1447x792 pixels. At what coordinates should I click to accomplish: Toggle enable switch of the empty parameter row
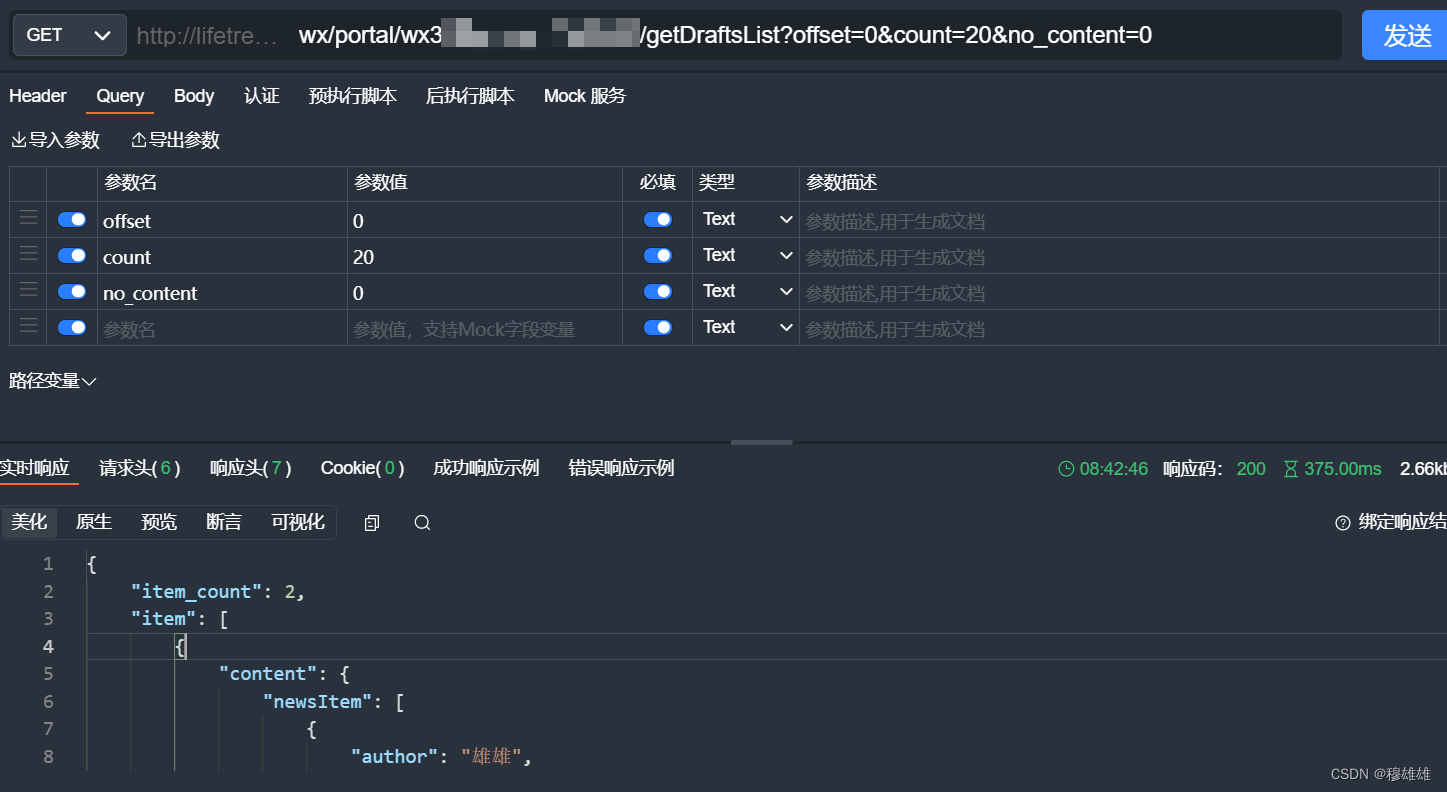[72, 327]
